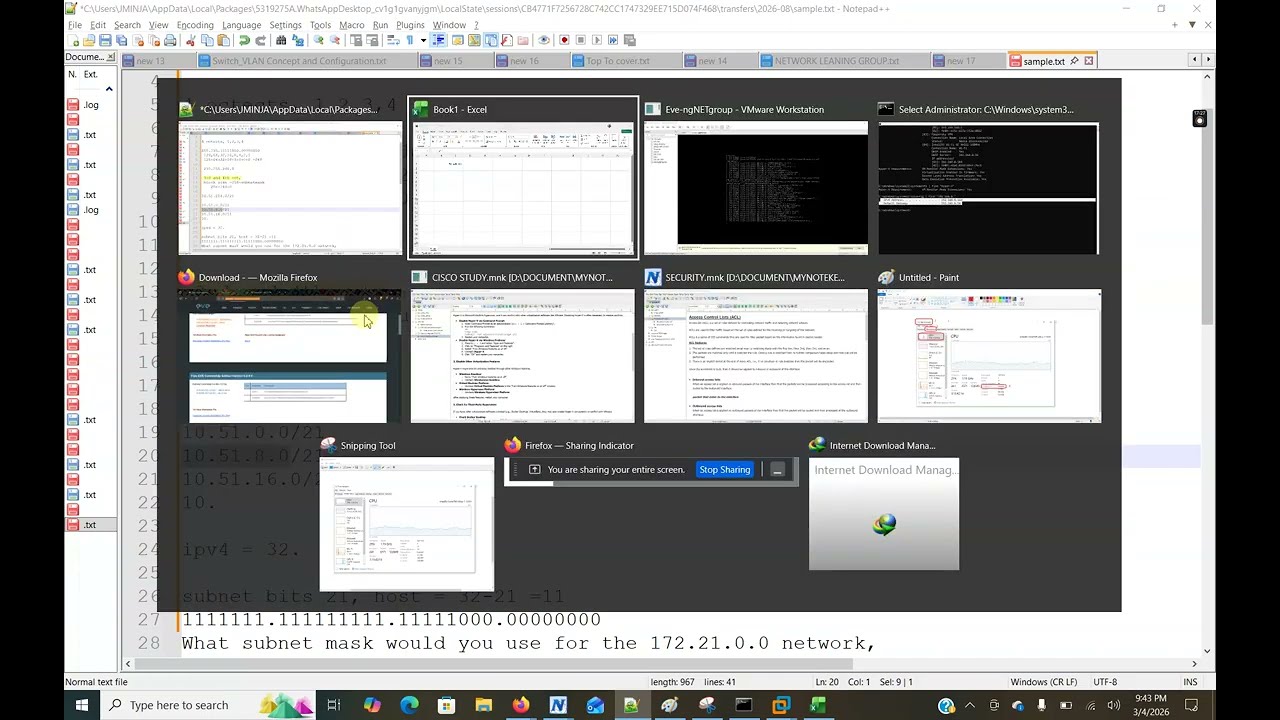
Task: Open the Plugins menu
Action: click(410, 25)
